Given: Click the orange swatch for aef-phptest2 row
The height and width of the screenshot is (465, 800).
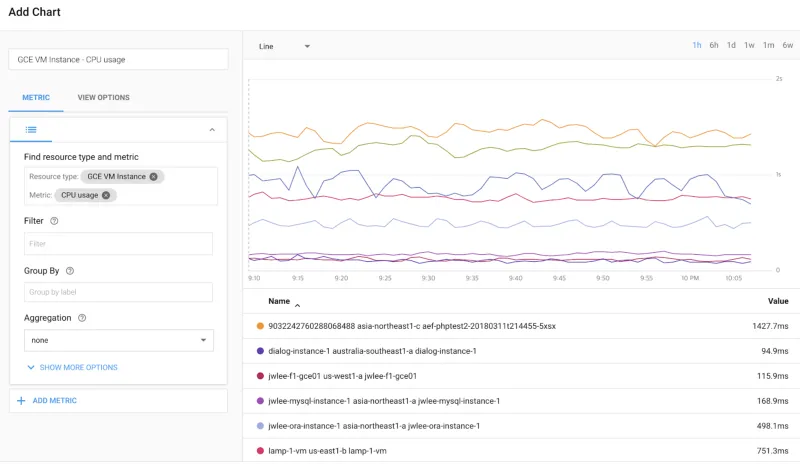Looking at the screenshot, I should click(x=260, y=326).
